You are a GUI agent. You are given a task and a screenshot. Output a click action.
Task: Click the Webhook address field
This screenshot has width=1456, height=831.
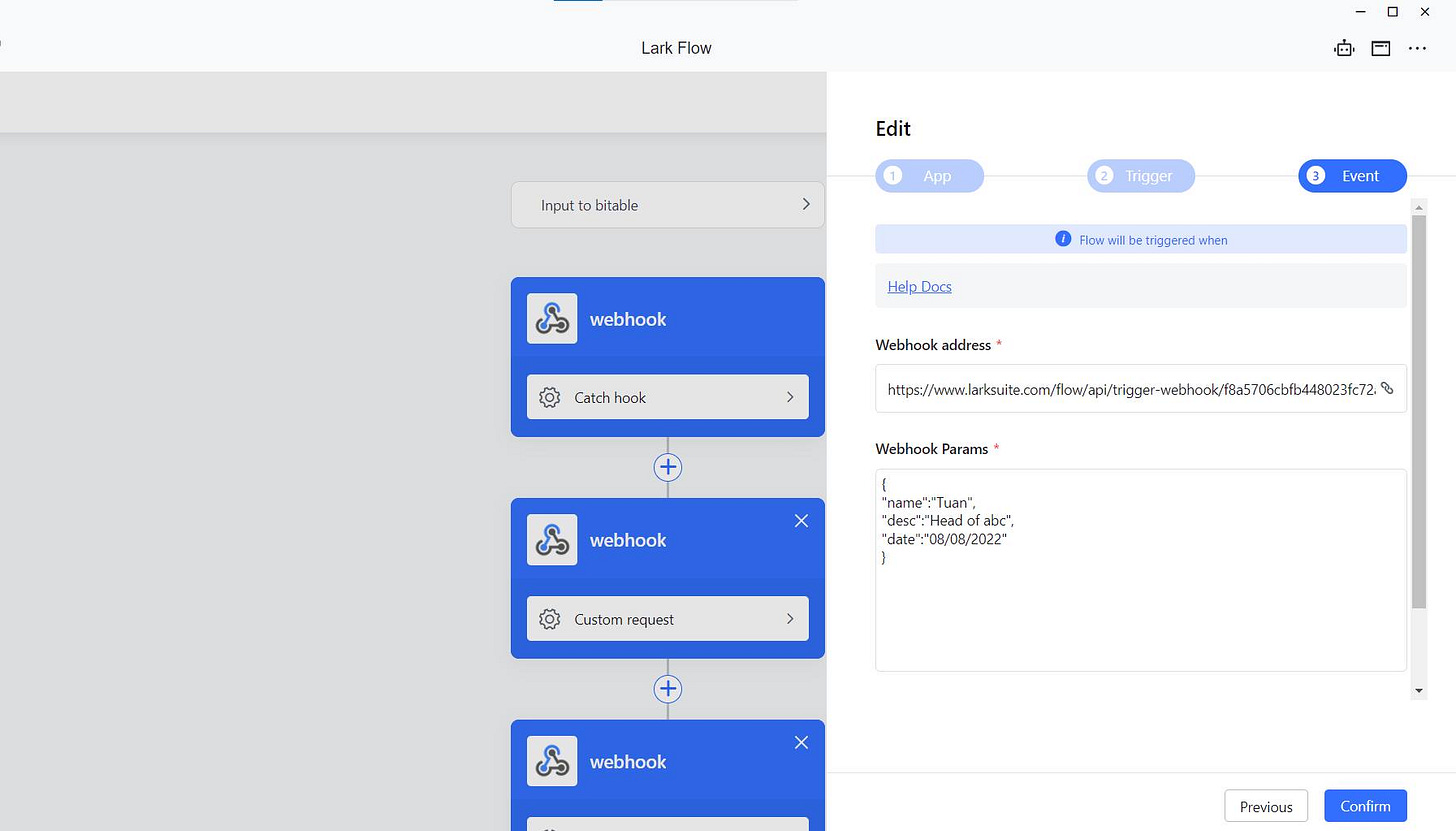coord(1141,389)
